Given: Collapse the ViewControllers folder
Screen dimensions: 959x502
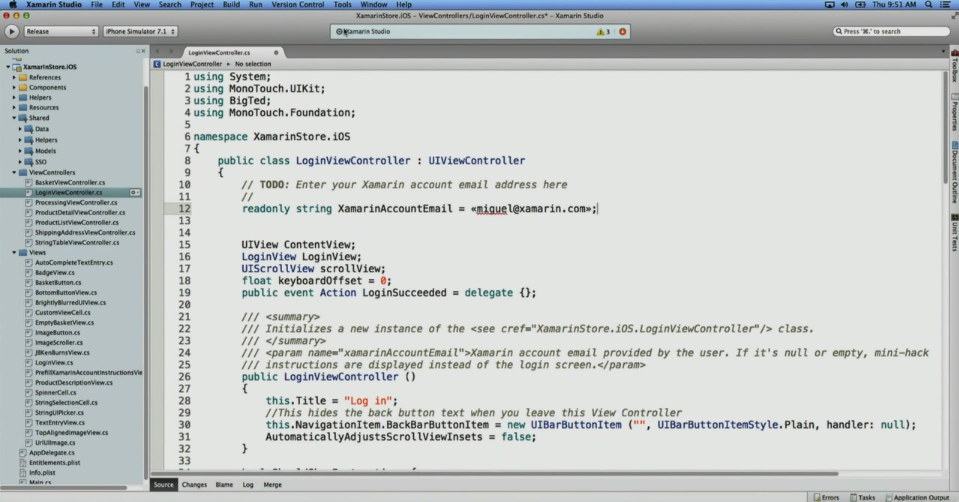Looking at the screenshot, I should point(14,172).
